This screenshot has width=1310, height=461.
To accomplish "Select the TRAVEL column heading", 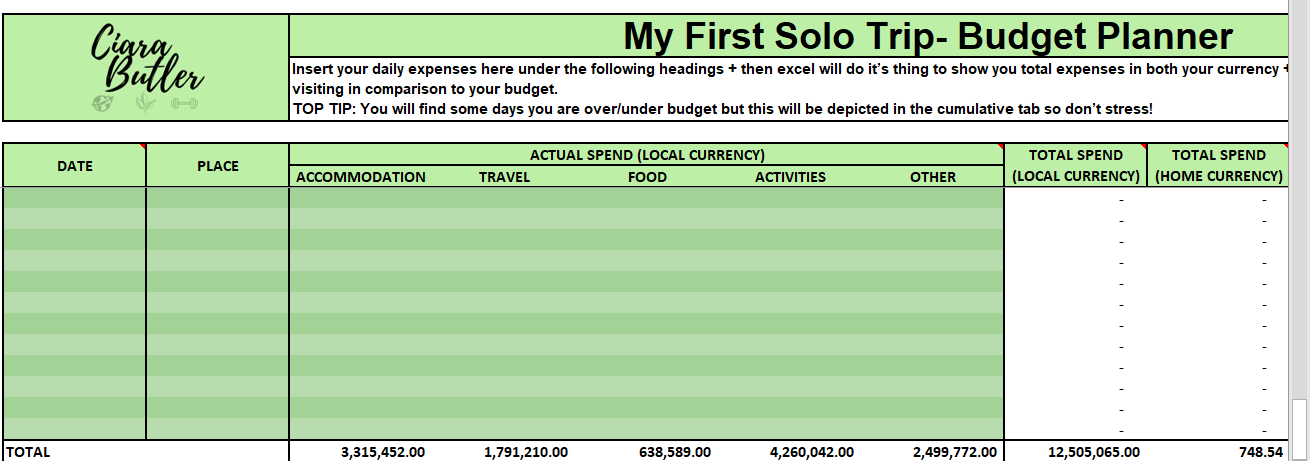I will click(x=505, y=177).
